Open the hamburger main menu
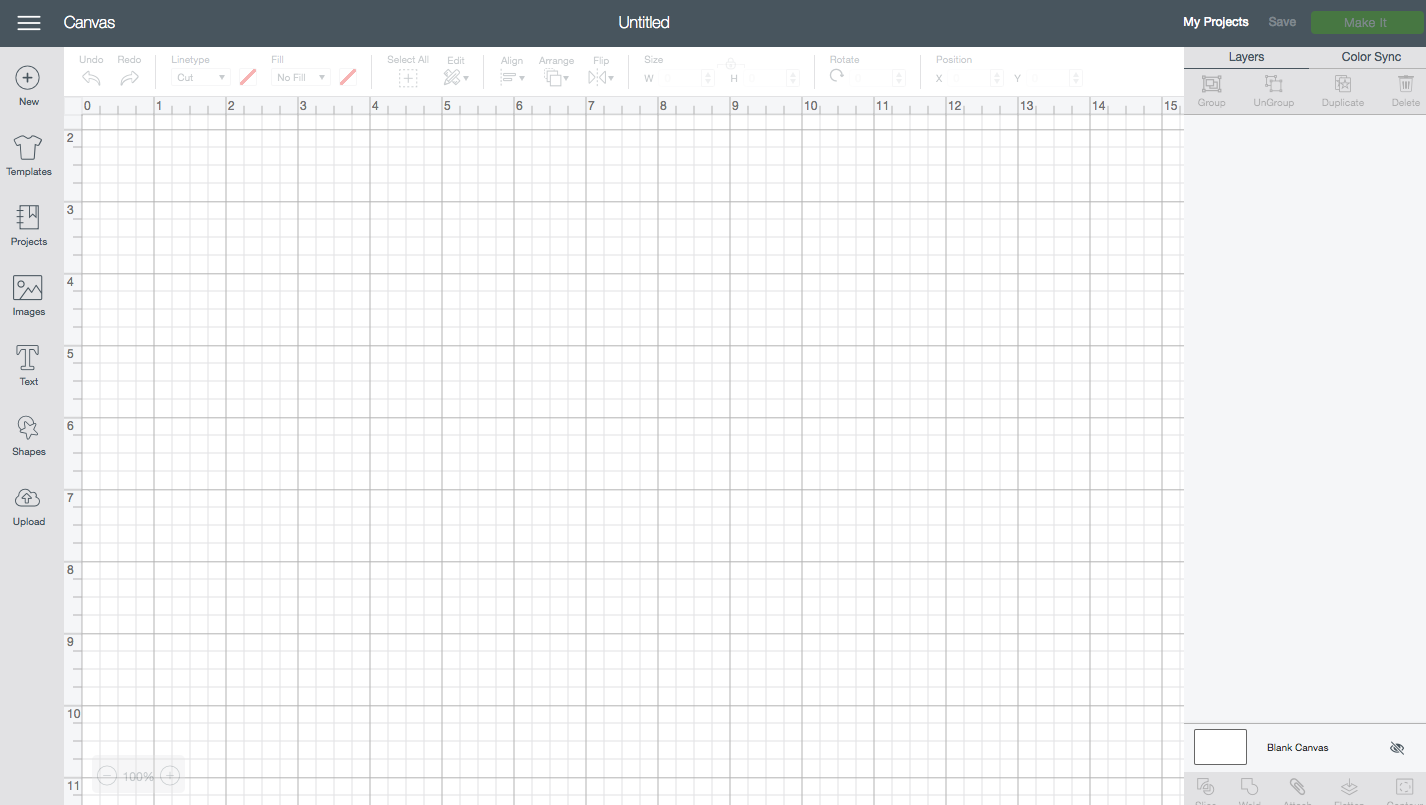The image size is (1426, 805). pos(29,23)
